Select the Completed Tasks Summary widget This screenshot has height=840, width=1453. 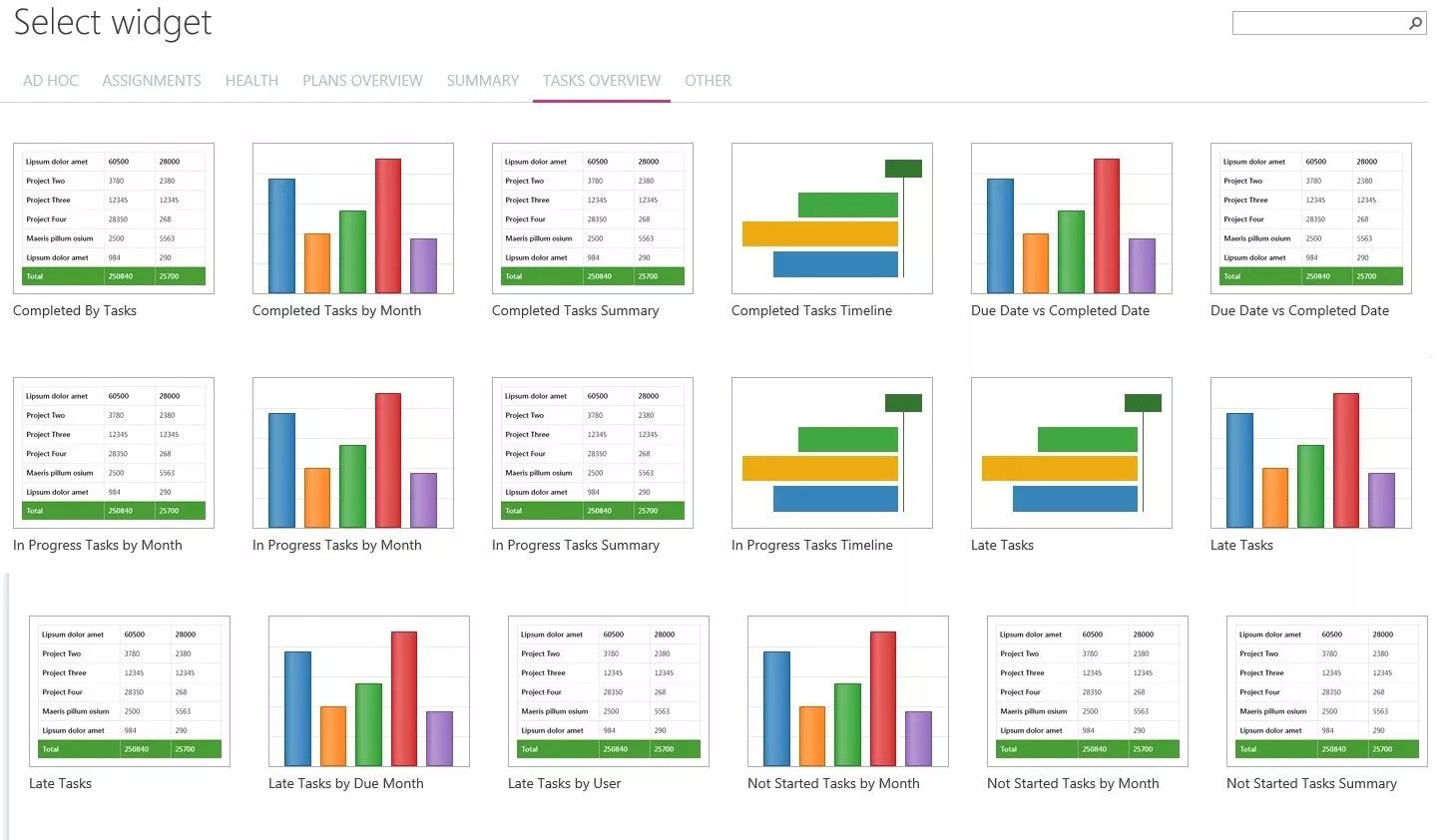click(x=592, y=217)
